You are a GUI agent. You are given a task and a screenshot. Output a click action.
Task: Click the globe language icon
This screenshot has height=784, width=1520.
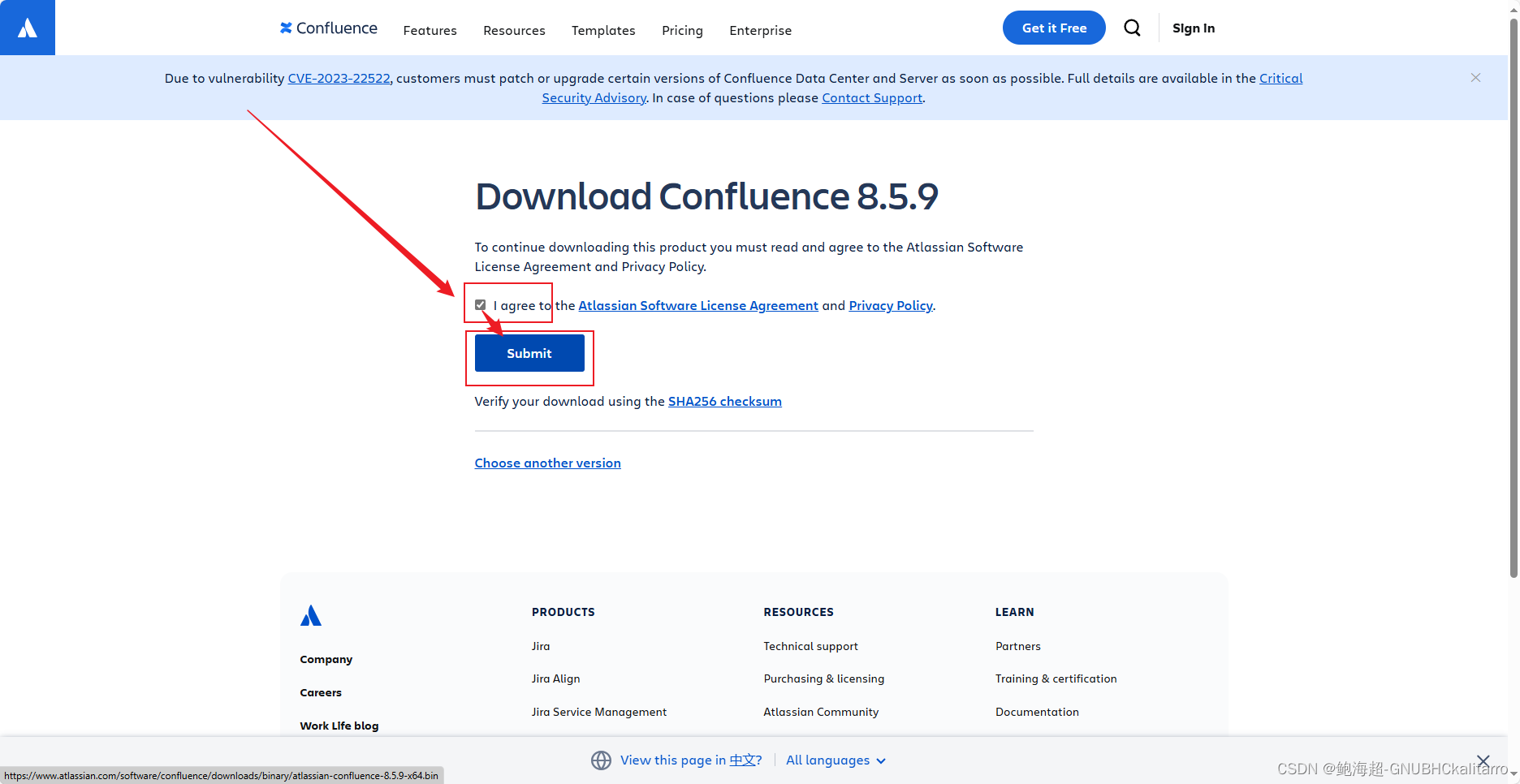click(601, 760)
